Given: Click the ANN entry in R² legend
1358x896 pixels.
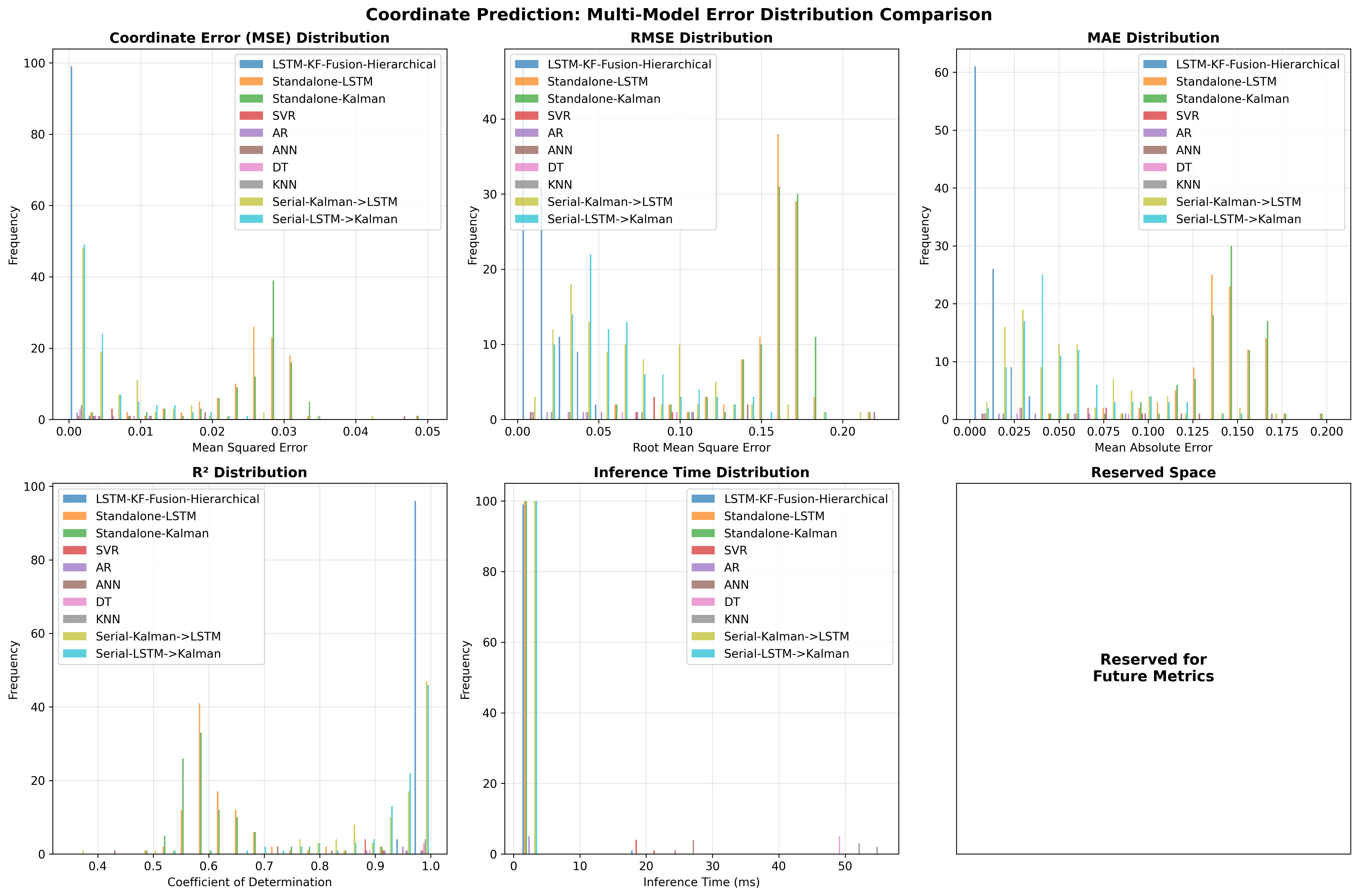Looking at the screenshot, I should pyautogui.click(x=108, y=585).
